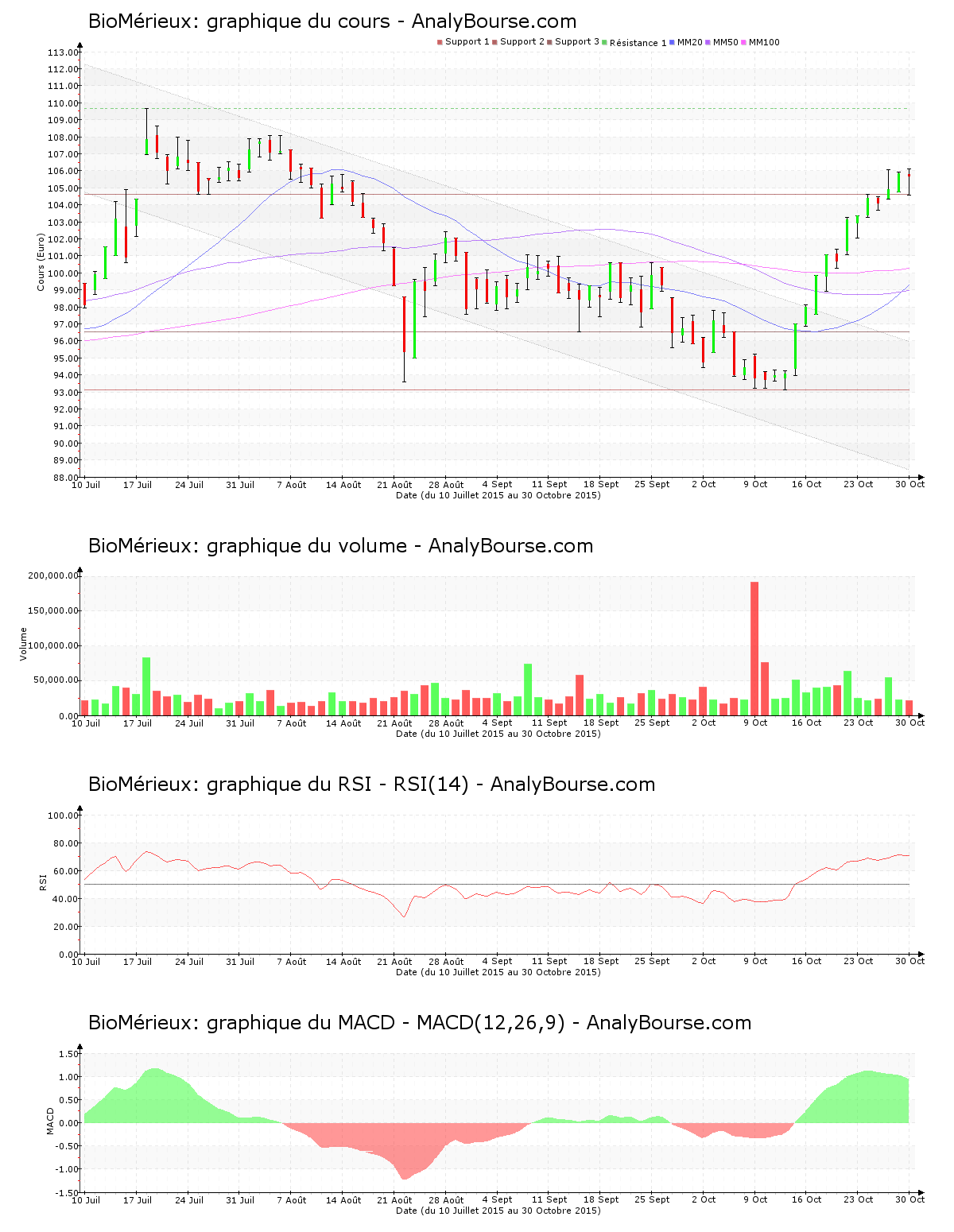Click the green dashed resistance line at 109.70
This screenshot has width=954, height=1232.
tap(496, 108)
